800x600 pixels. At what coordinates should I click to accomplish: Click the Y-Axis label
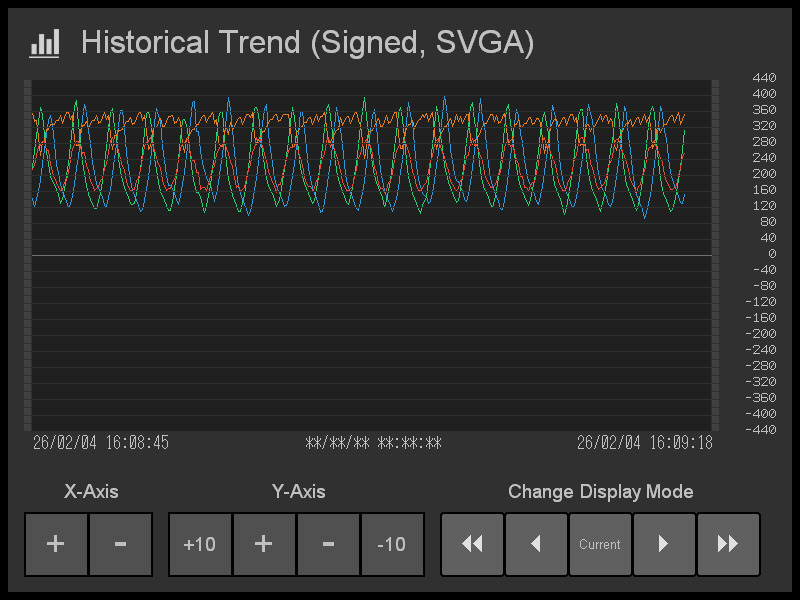coord(298,491)
